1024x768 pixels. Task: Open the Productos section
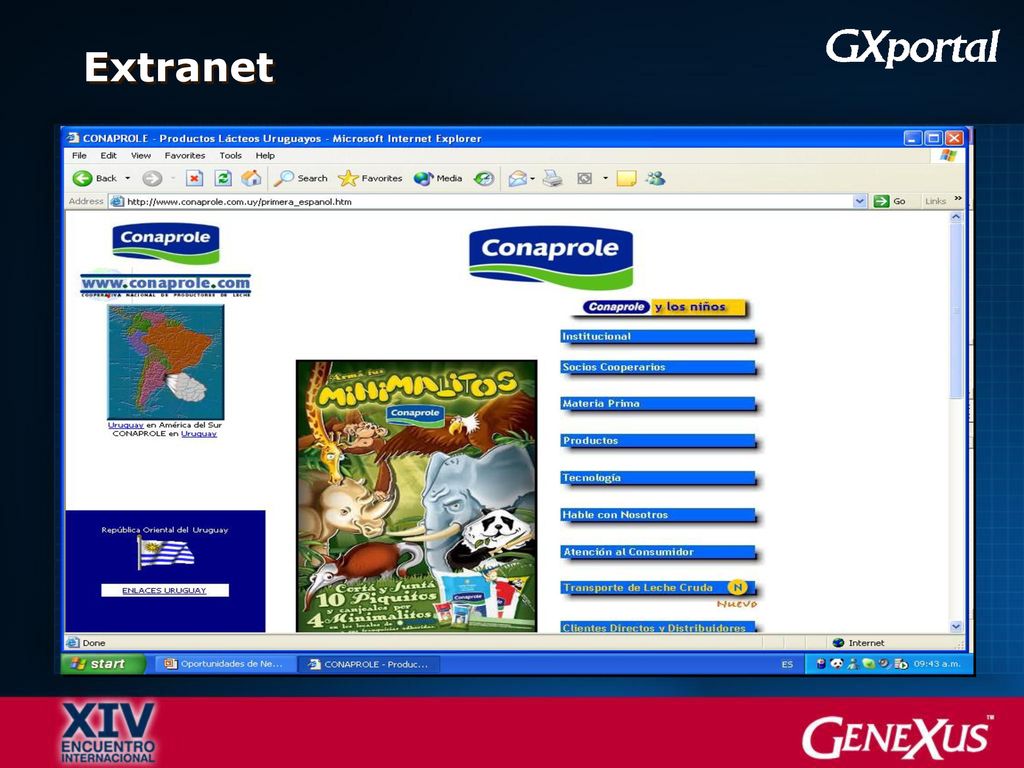(x=658, y=441)
